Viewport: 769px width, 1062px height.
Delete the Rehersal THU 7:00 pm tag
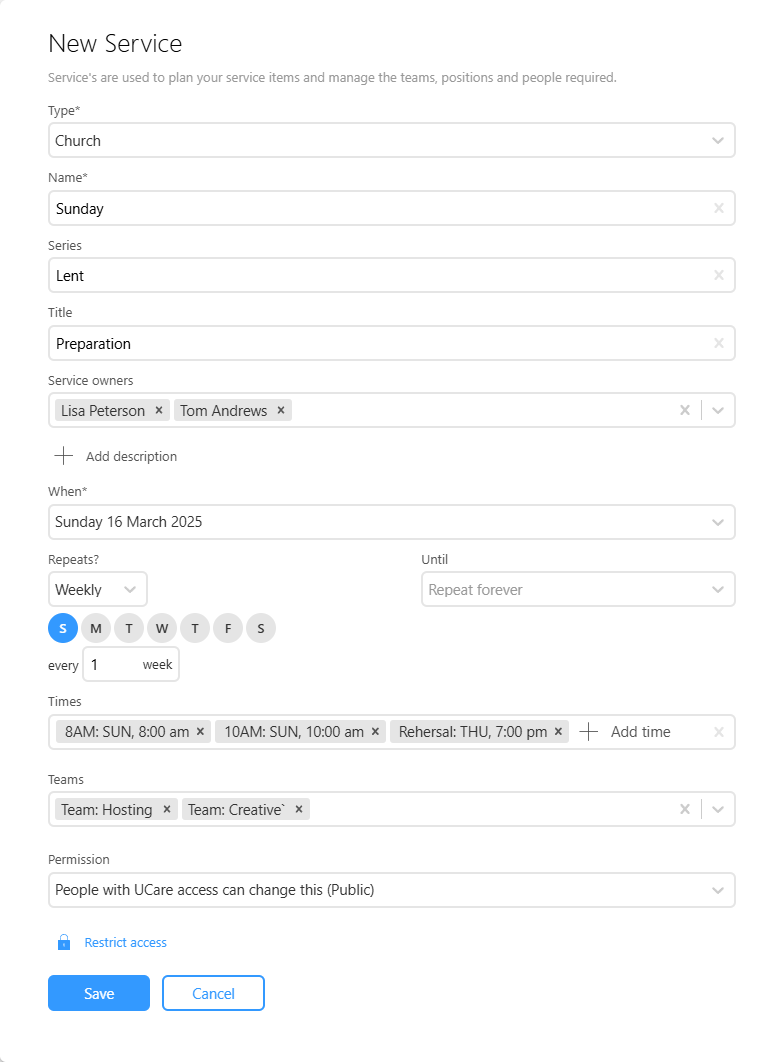(x=558, y=732)
